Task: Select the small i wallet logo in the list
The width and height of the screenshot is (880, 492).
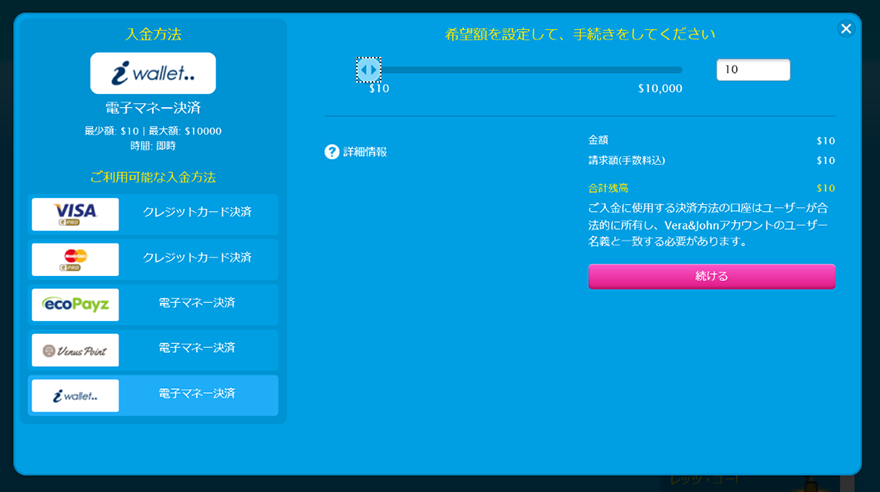Action: pyautogui.click(x=75, y=396)
